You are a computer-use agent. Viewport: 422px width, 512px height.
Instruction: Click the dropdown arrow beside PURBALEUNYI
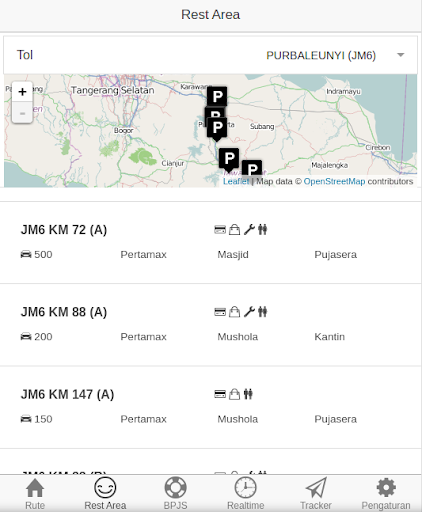tap(401, 55)
